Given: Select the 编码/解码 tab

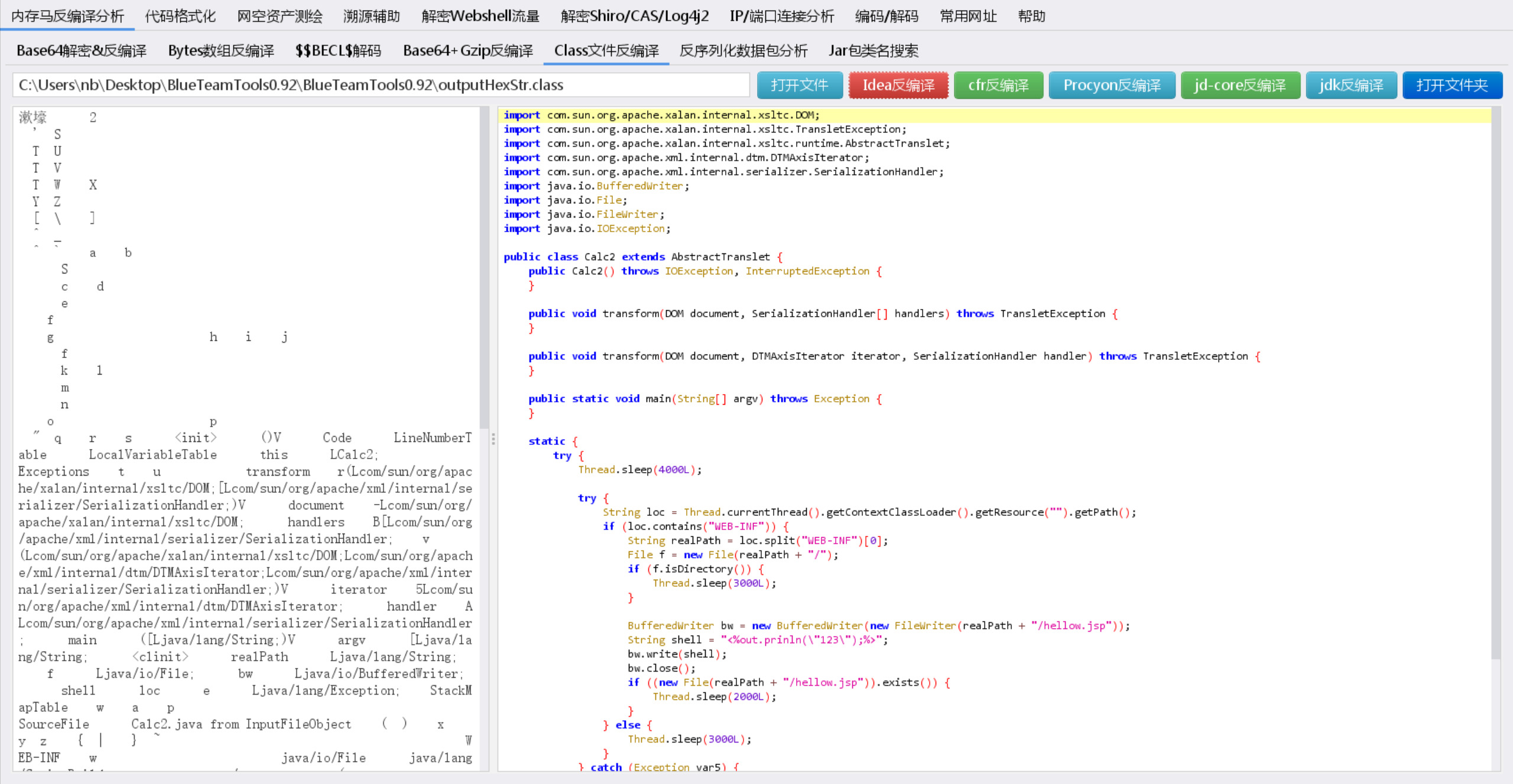Looking at the screenshot, I should pos(887,16).
